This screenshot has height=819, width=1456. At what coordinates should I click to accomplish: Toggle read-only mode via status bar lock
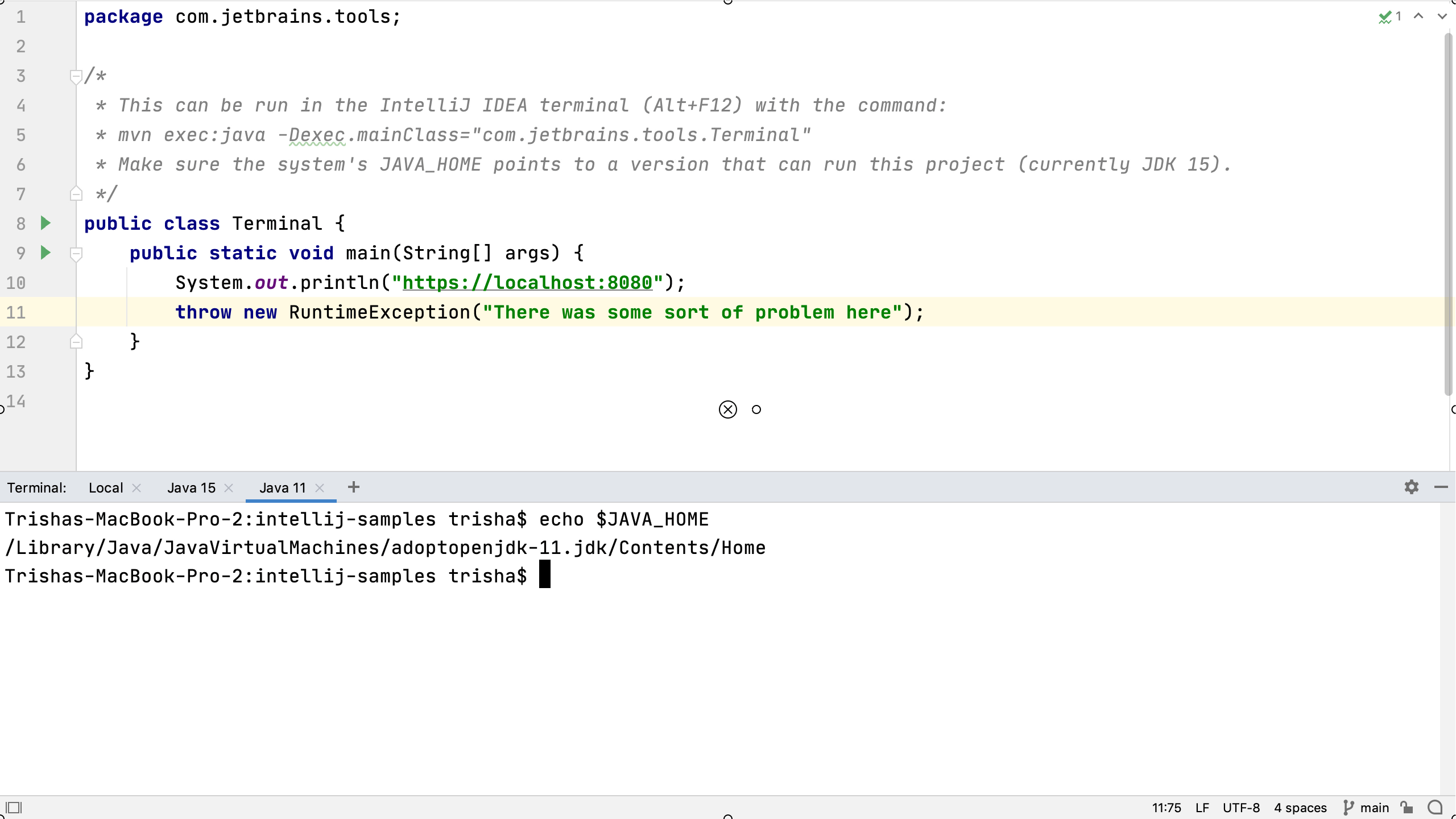pyautogui.click(x=1406, y=807)
